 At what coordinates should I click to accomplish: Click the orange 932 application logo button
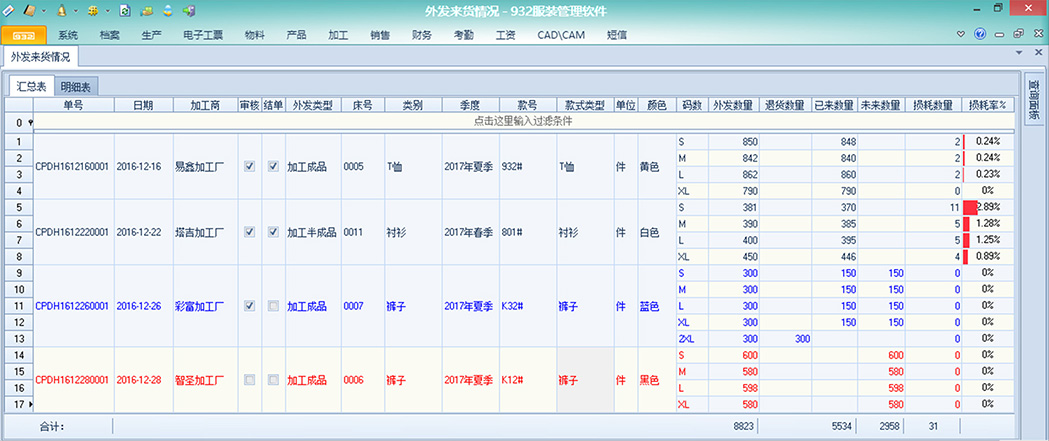23,35
